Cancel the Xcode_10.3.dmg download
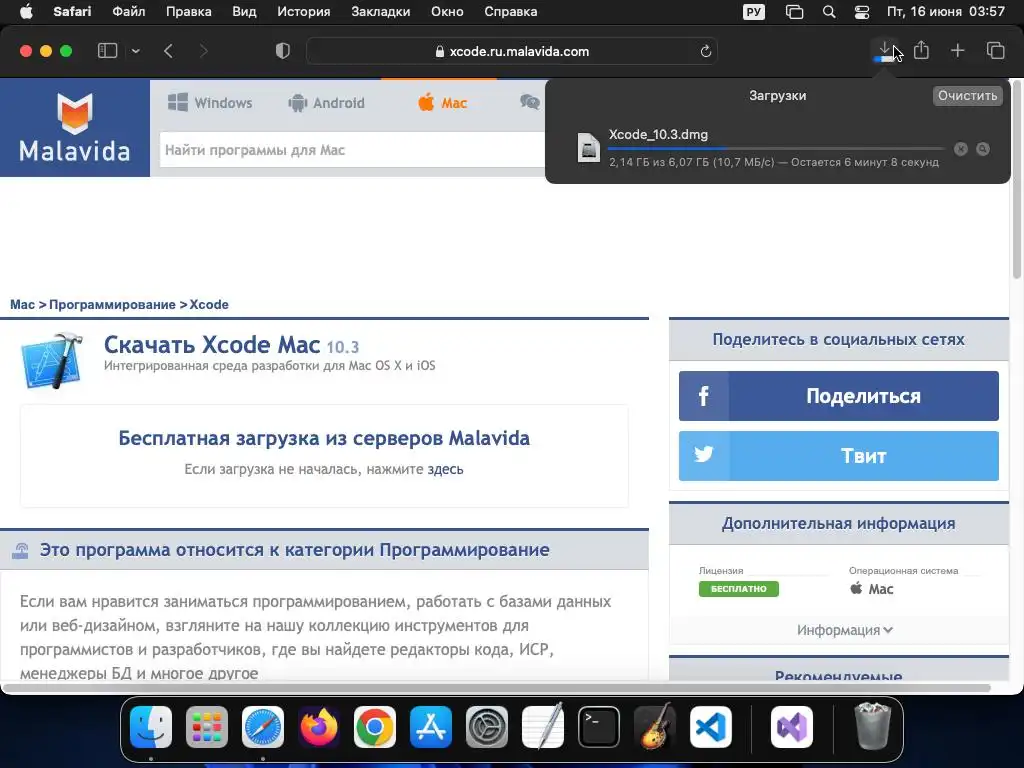1024x768 pixels. click(961, 149)
